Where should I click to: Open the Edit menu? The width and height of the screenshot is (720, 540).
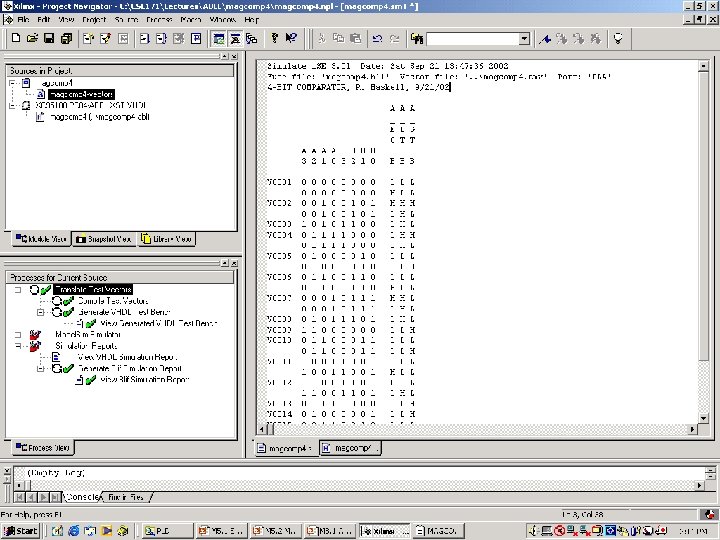(x=44, y=20)
